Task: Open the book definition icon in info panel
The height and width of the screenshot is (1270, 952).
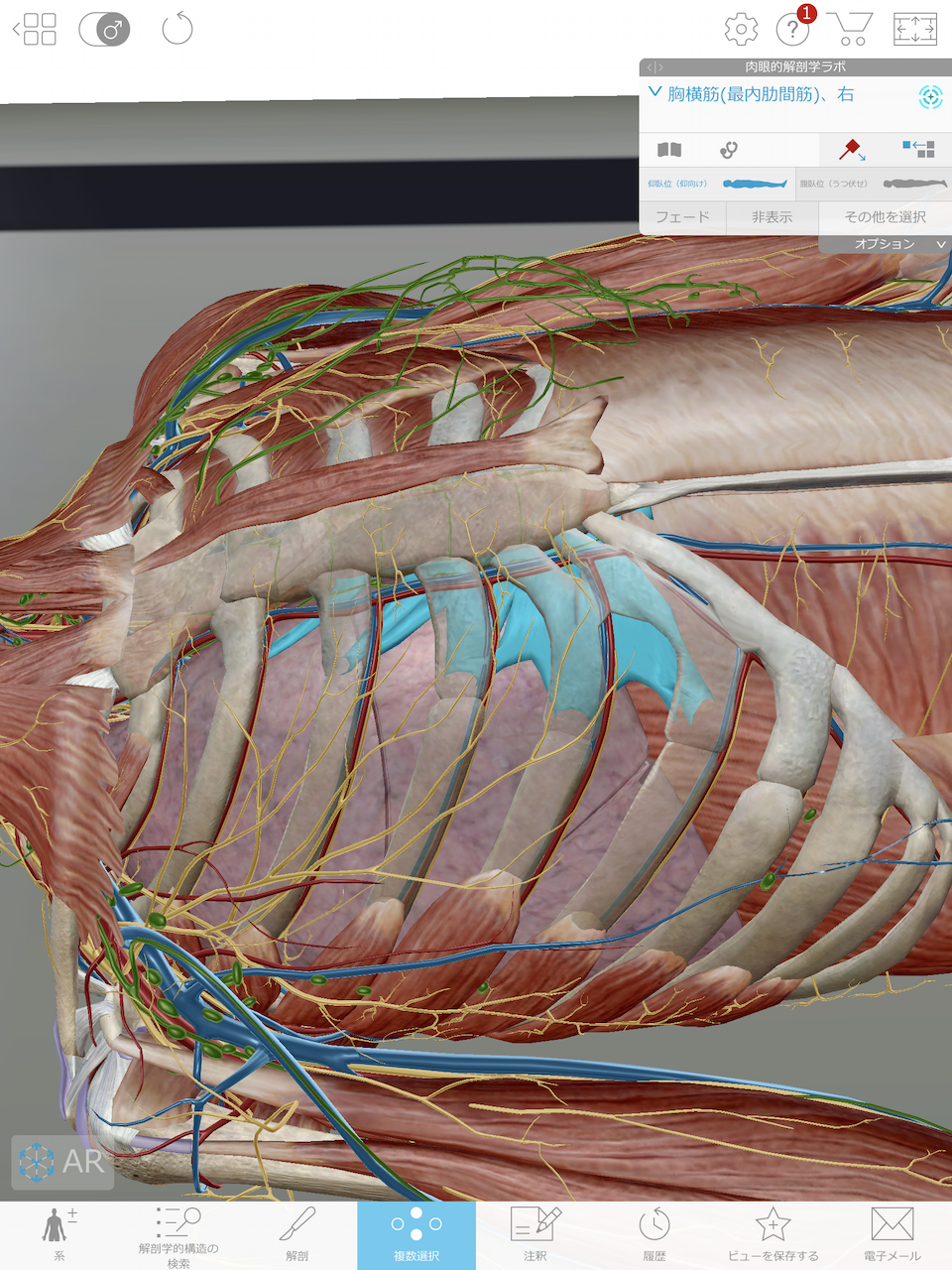Action: [670, 150]
